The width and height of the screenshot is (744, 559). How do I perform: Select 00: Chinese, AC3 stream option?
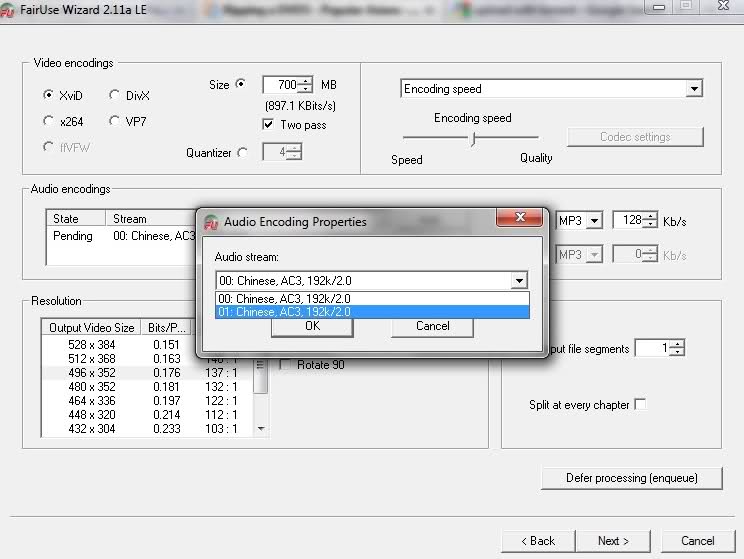(x=372, y=298)
